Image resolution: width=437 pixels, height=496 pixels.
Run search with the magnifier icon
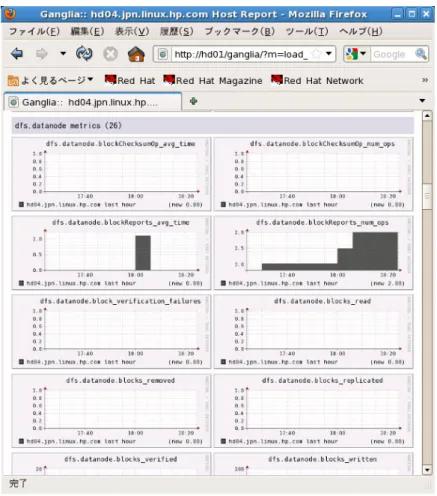(421, 54)
